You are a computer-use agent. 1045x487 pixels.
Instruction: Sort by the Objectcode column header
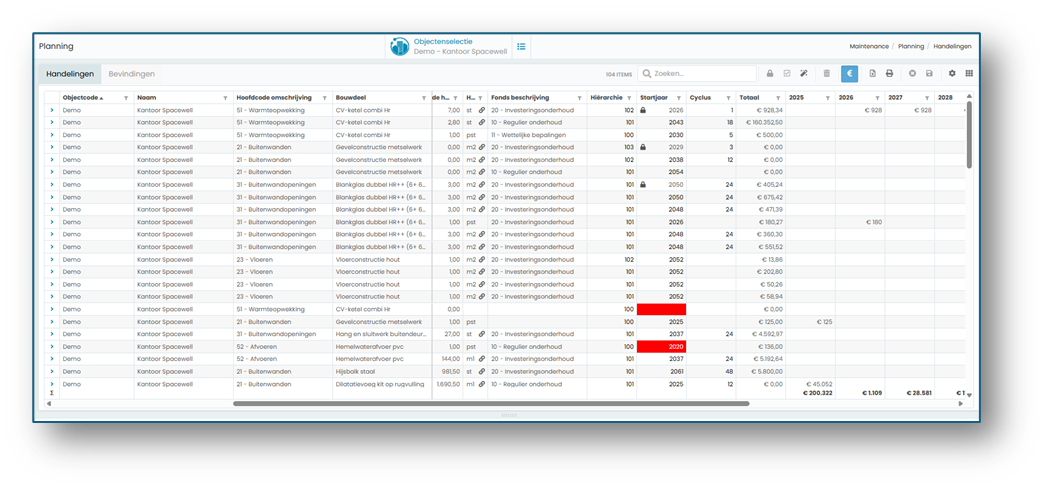click(83, 97)
